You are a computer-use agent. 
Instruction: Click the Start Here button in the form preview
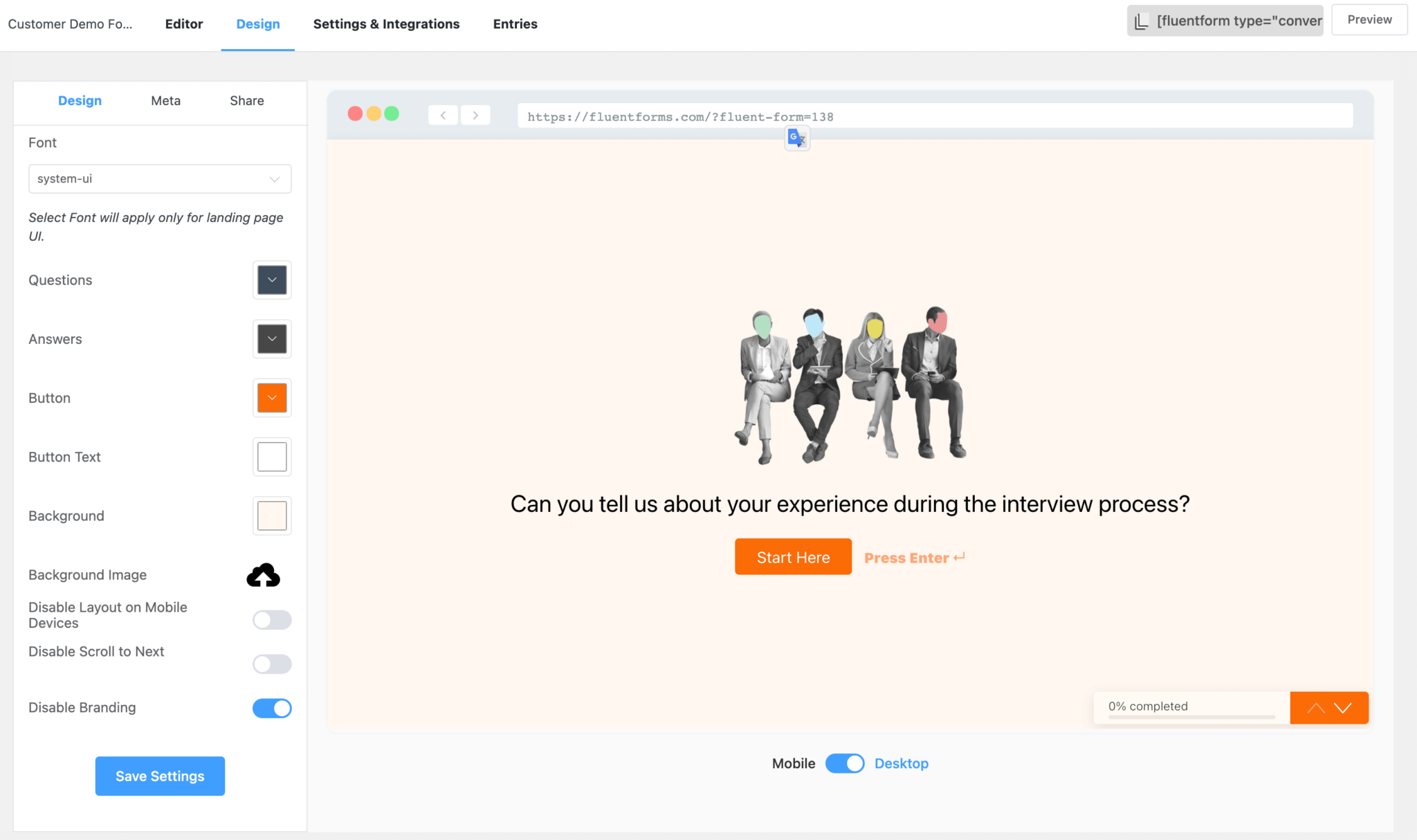(793, 556)
